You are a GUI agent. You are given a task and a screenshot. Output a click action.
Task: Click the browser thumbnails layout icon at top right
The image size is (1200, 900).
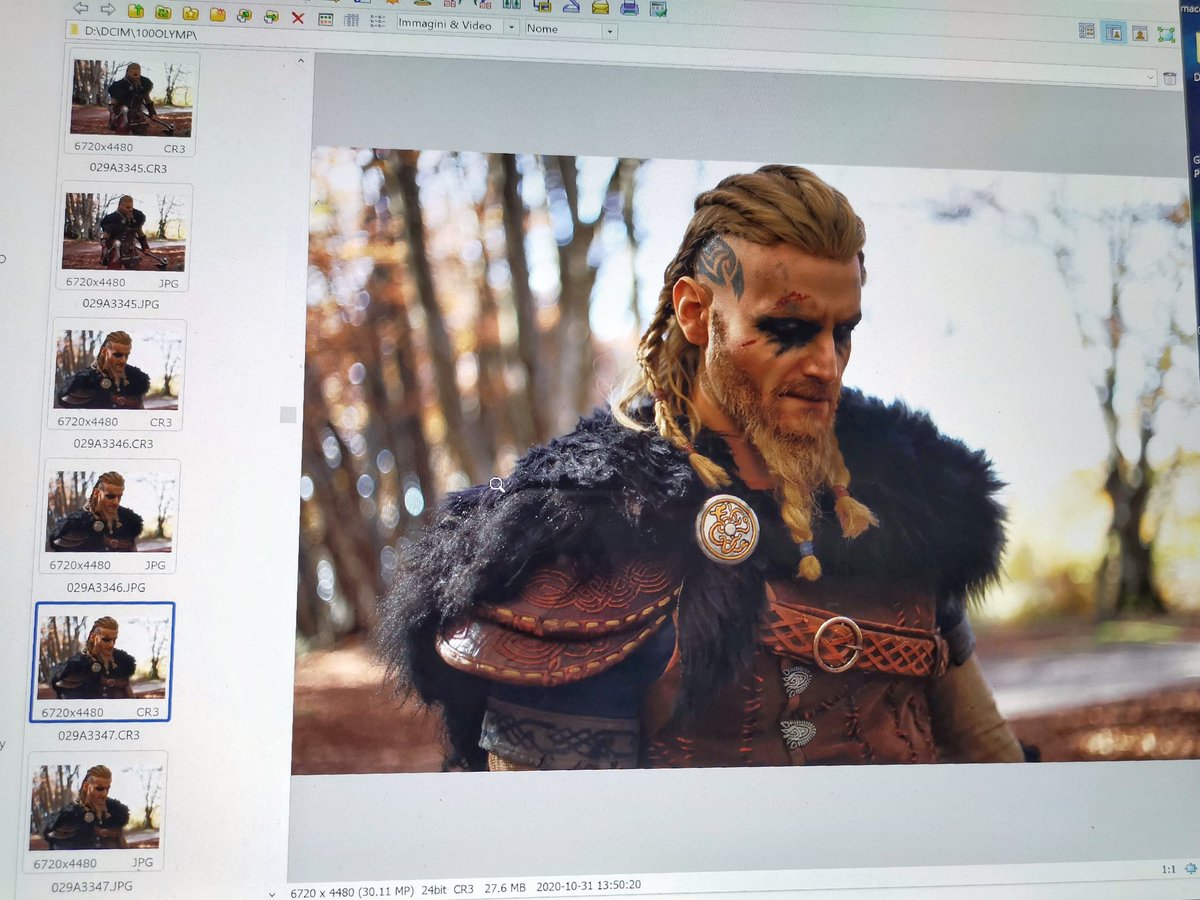point(1087,31)
